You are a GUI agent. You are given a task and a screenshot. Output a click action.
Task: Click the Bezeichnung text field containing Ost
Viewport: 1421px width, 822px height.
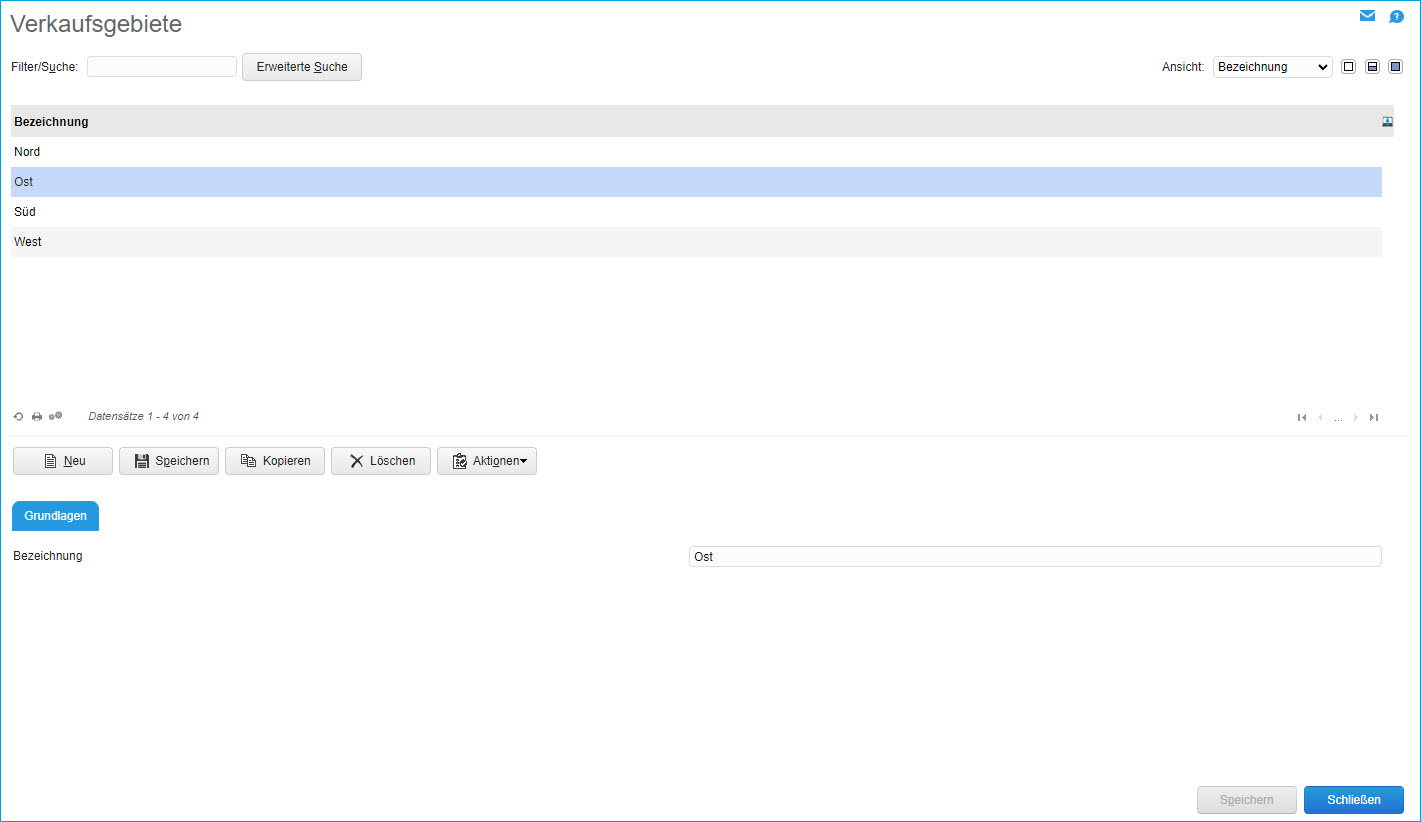click(1035, 556)
